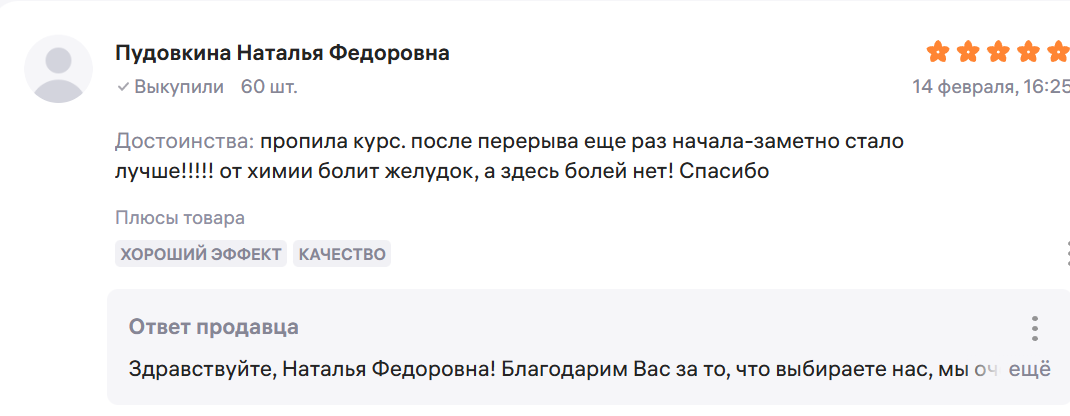This screenshot has width=1070, height=416.
Task: Click the Плюсы товара label
Action: pyautogui.click(x=180, y=218)
